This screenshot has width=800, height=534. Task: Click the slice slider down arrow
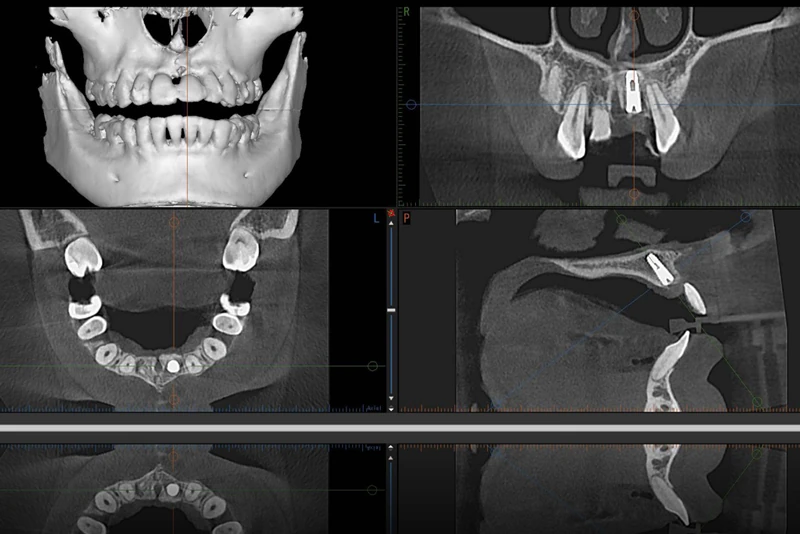391,398
